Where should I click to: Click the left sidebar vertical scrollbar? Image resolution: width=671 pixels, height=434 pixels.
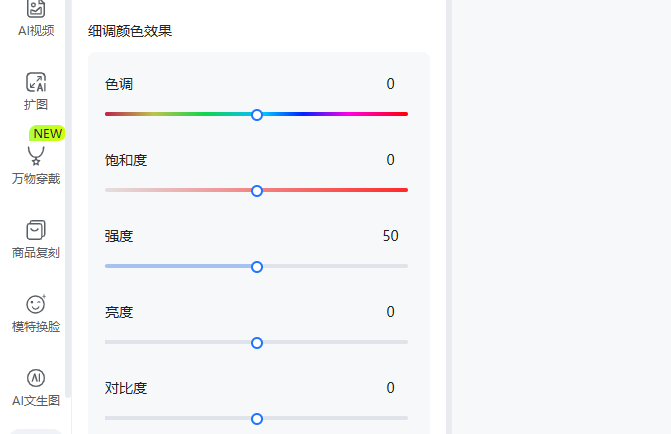pyautogui.click(x=68, y=199)
